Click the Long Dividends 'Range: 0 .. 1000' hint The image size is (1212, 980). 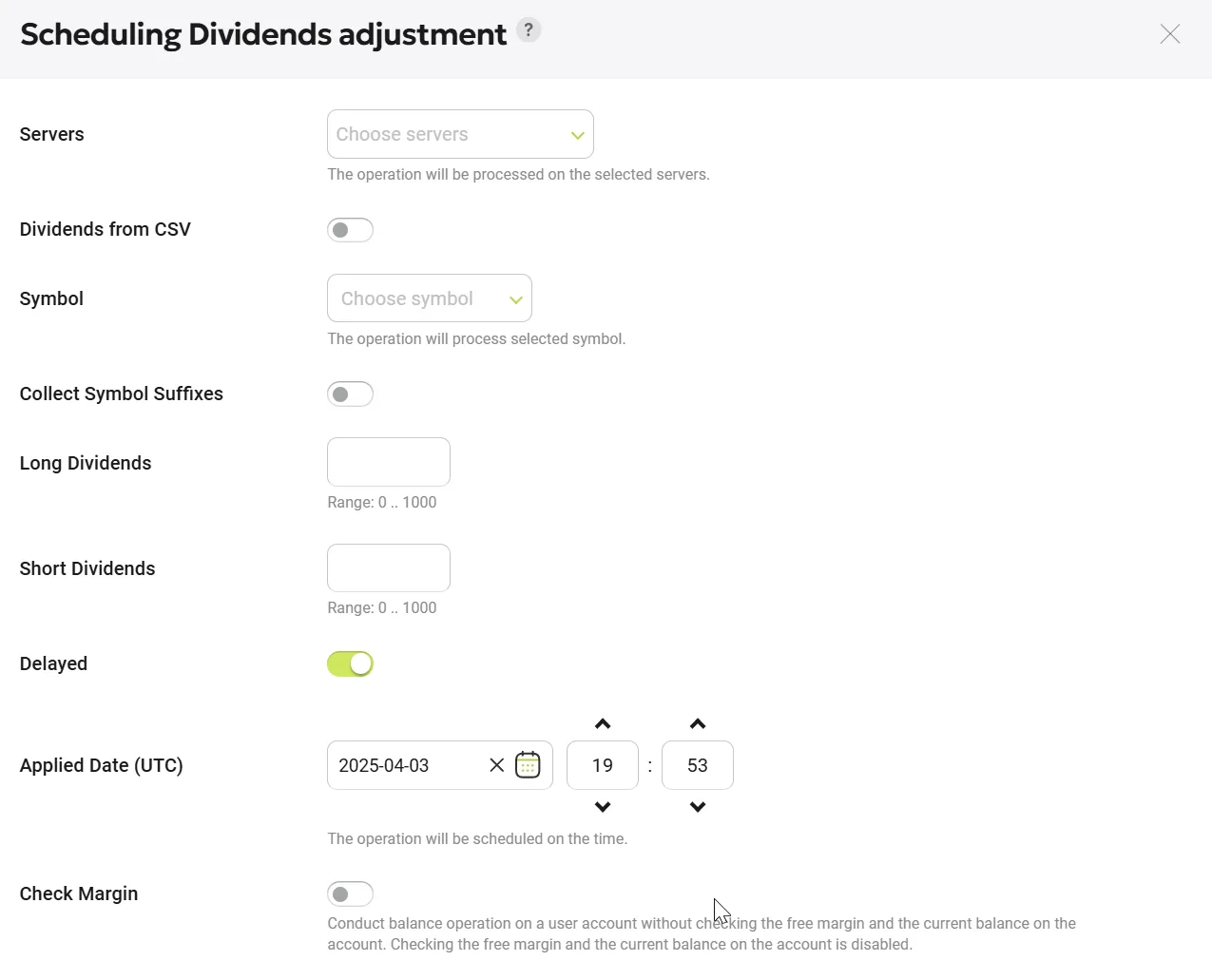coord(382,502)
